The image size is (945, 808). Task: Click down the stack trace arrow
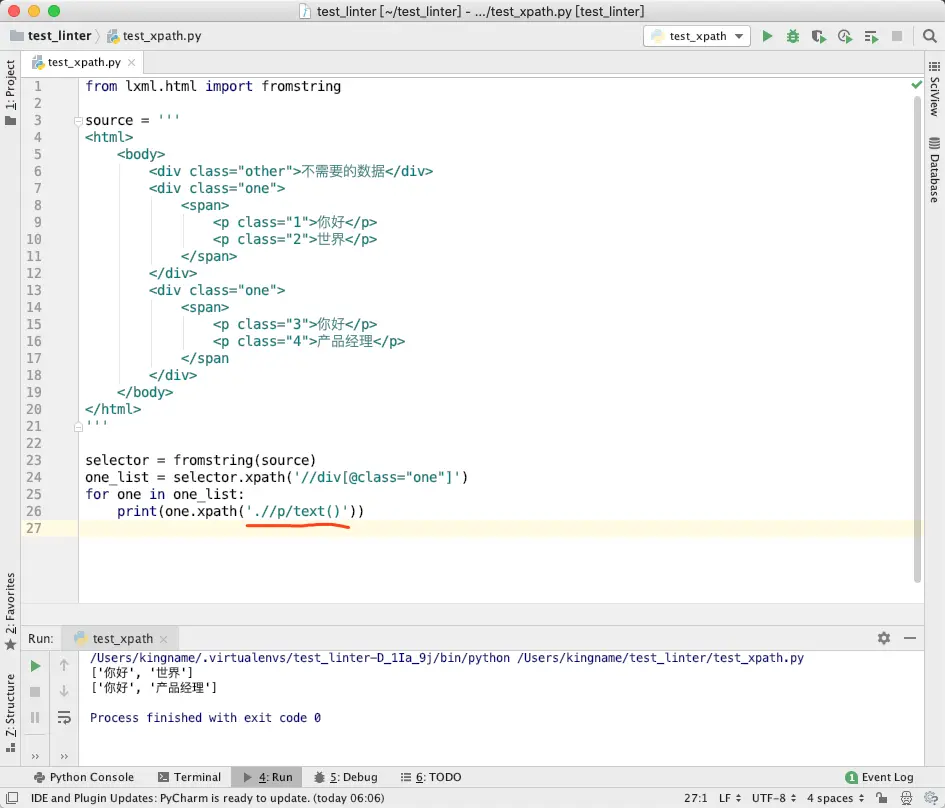[x=64, y=691]
